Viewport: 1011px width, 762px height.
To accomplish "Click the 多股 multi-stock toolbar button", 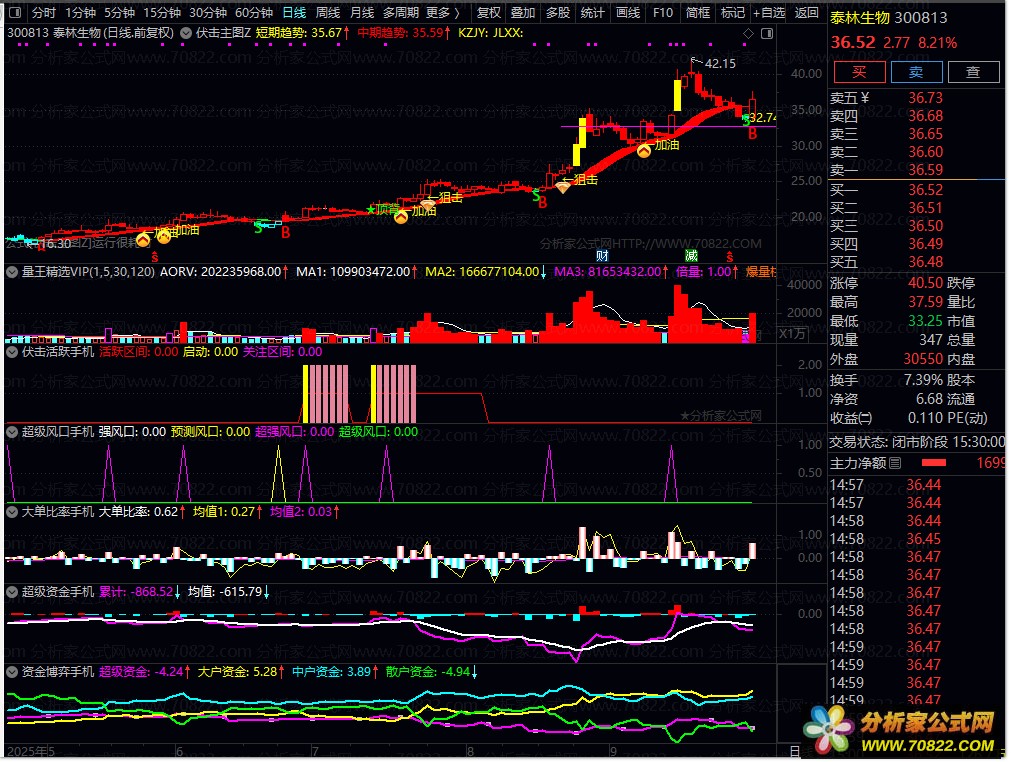I will click(x=557, y=12).
